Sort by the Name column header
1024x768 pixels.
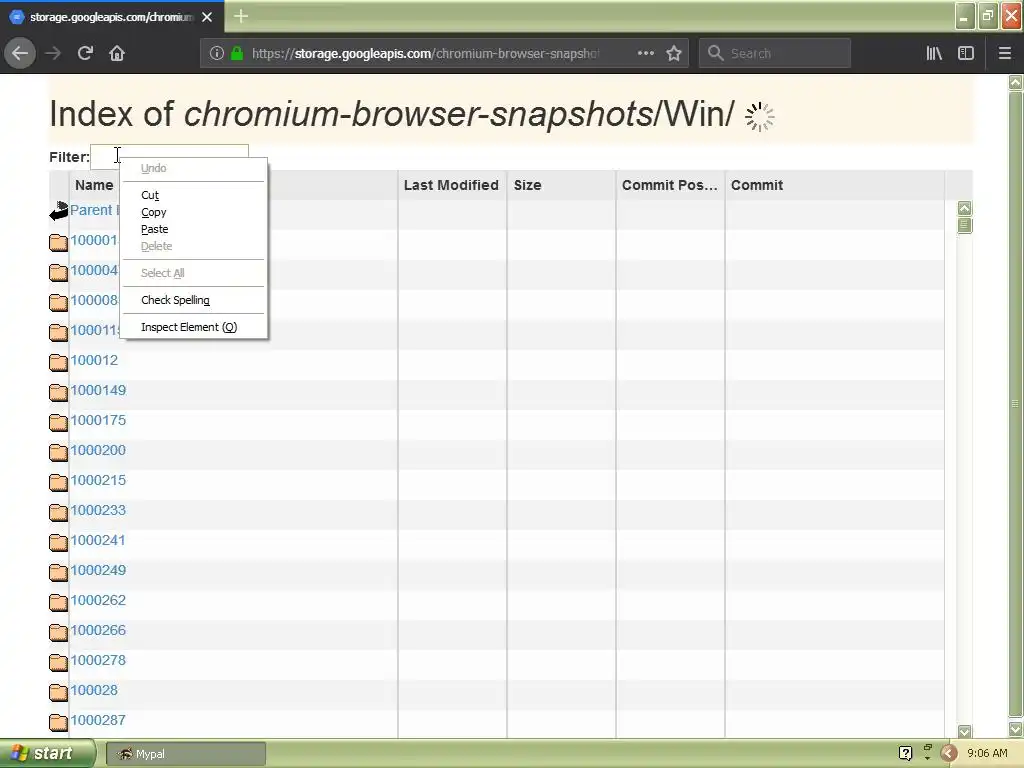pos(94,185)
